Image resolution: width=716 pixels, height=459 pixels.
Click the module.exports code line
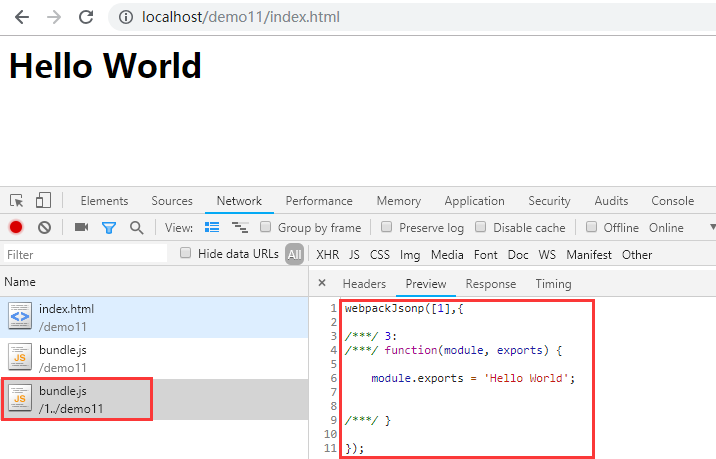click(x=473, y=378)
